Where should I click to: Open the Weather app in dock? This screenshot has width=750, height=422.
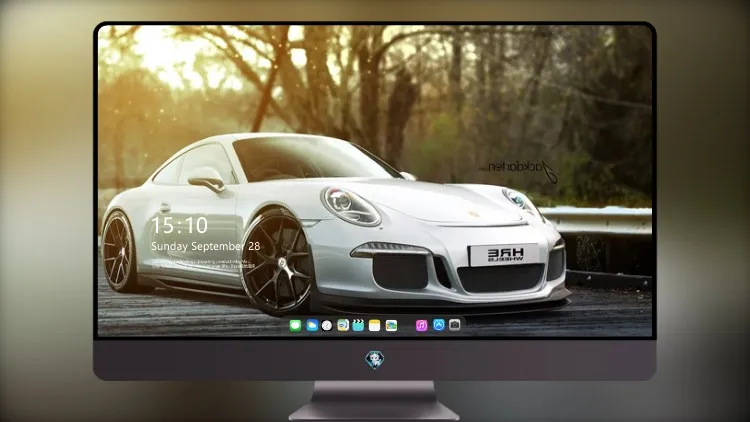tap(312, 325)
